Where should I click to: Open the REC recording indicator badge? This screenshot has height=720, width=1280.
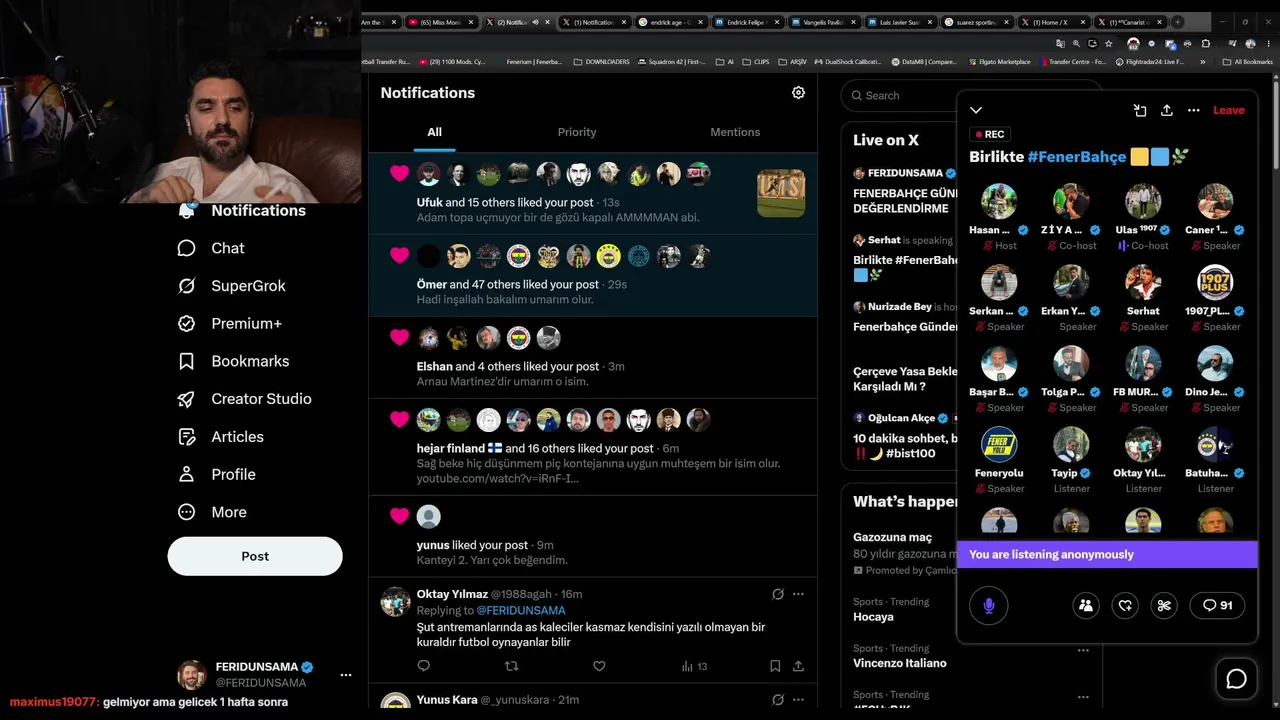click(x=990, y=134)
